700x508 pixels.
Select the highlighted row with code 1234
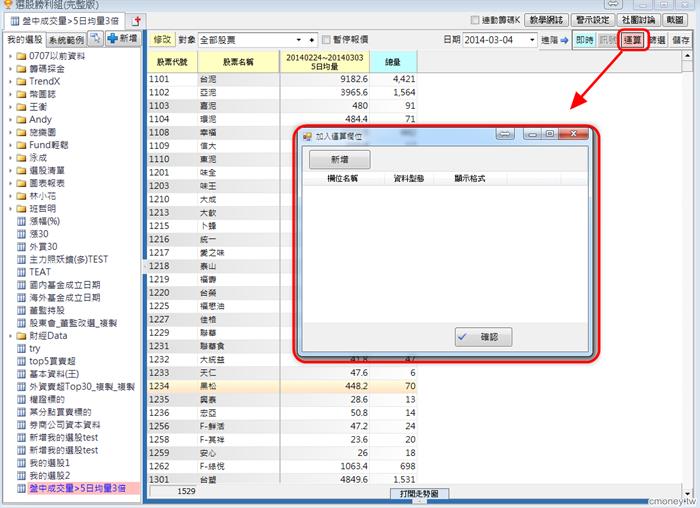point(282,386)
